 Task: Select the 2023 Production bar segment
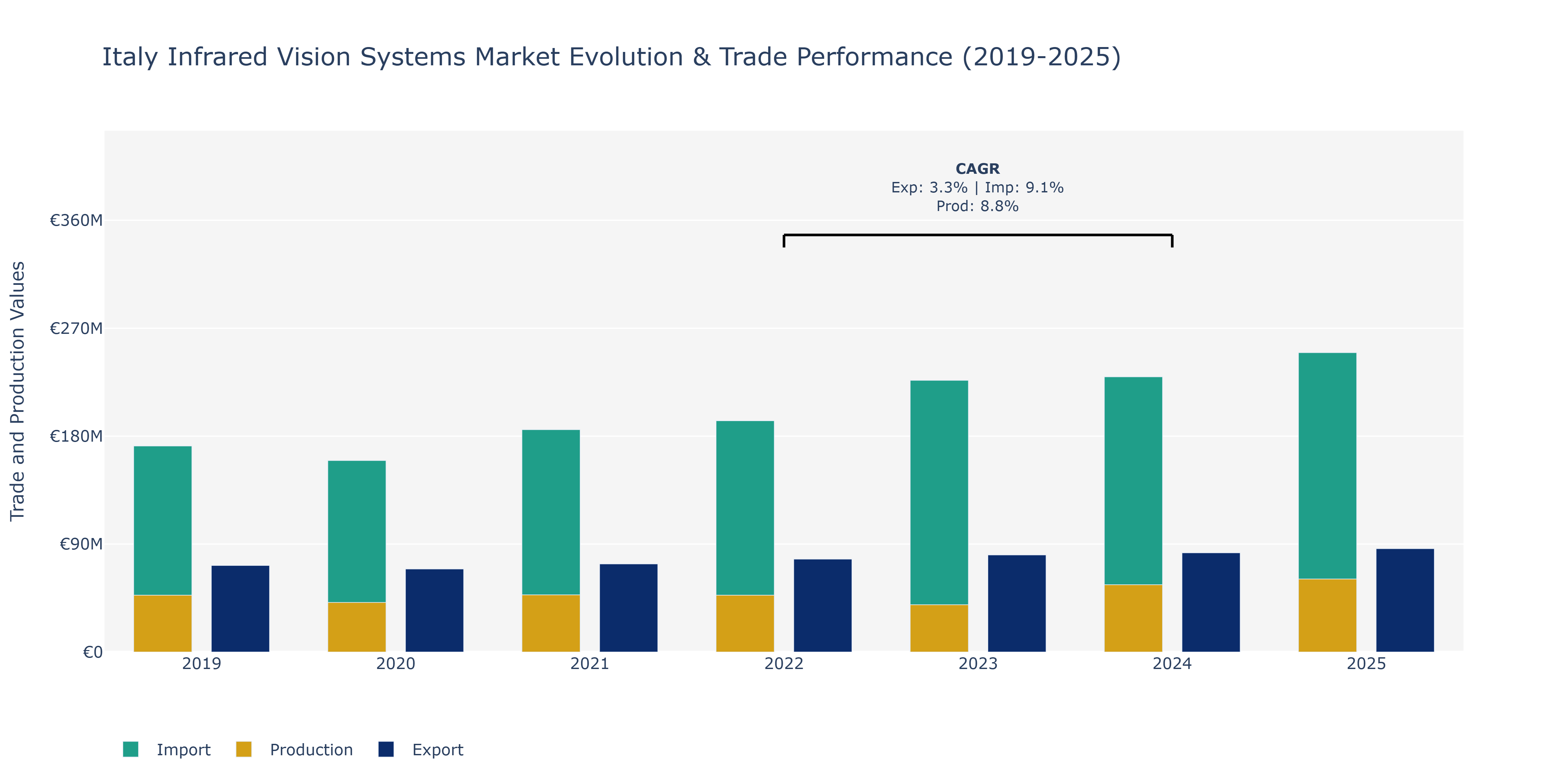(x=939, y=628)
